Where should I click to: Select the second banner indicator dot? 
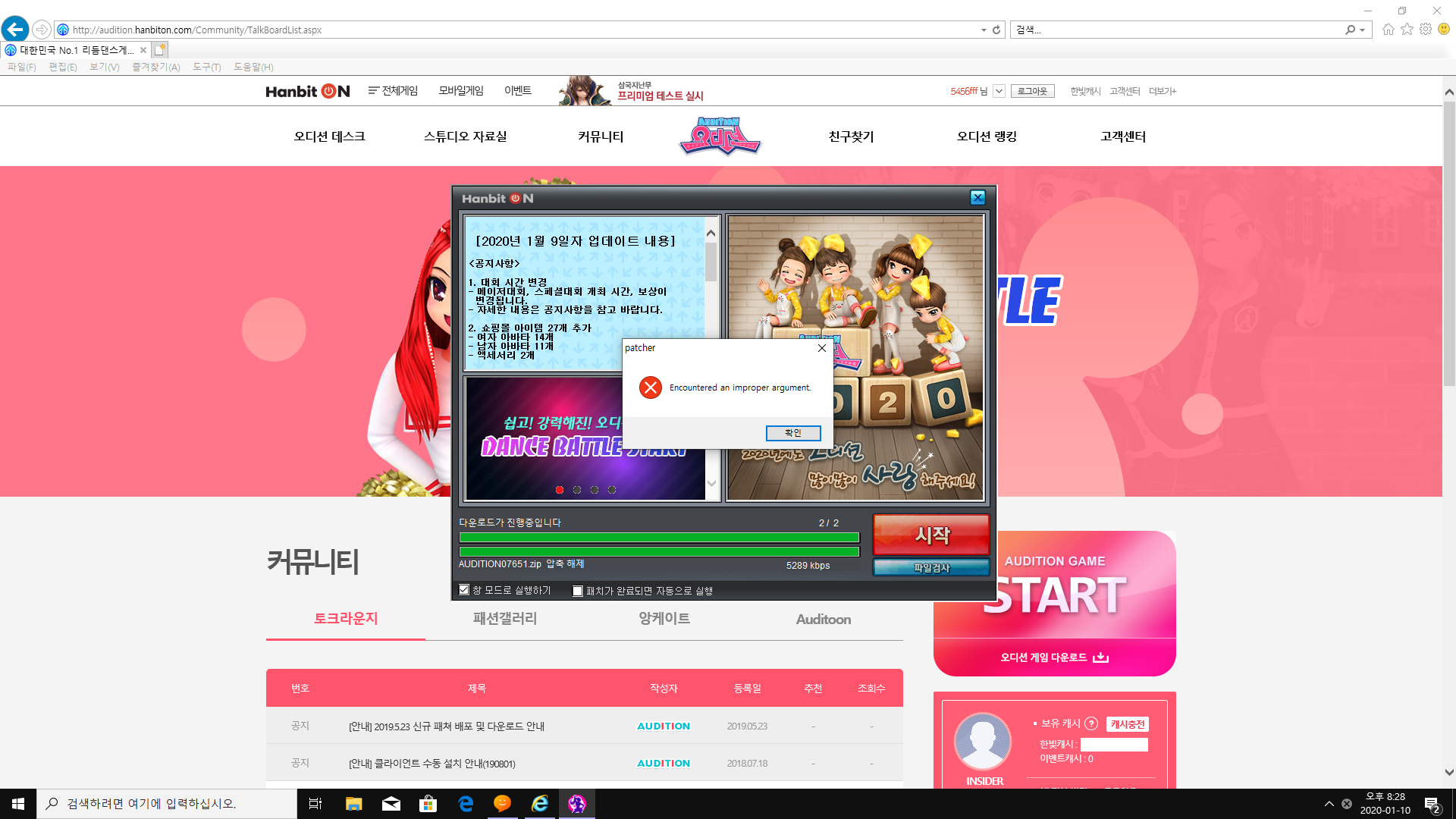(577, 490)
